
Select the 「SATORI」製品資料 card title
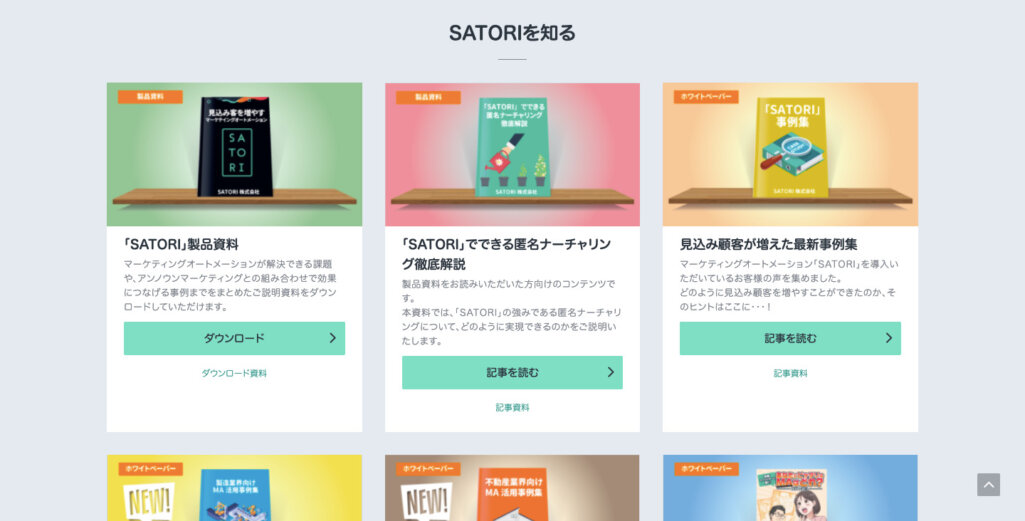click(x=181, y=244)
